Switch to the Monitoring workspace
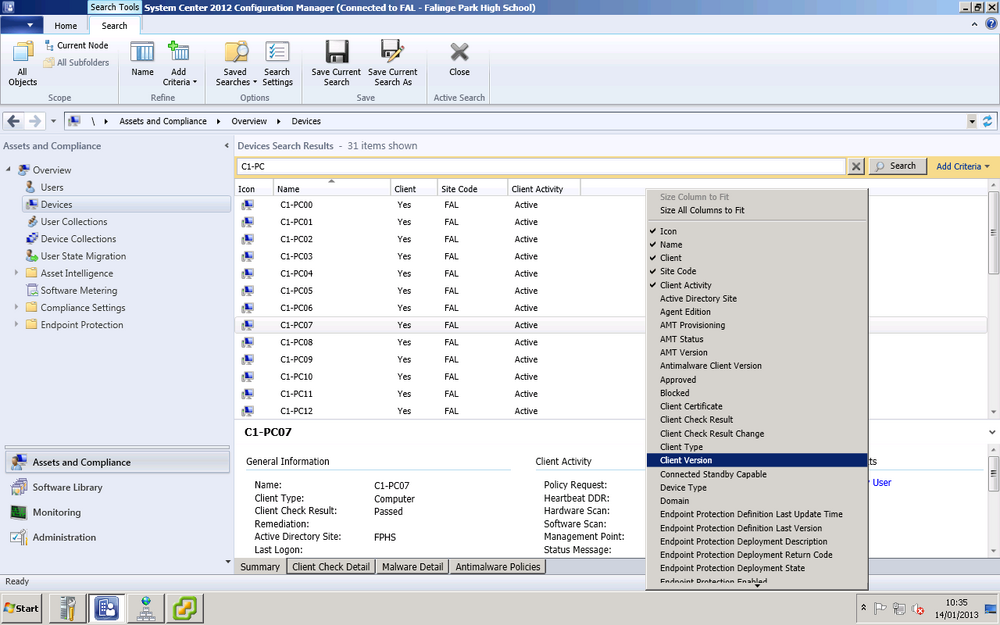This screenshot has height=625, width=1000. (x=117, y=513)
